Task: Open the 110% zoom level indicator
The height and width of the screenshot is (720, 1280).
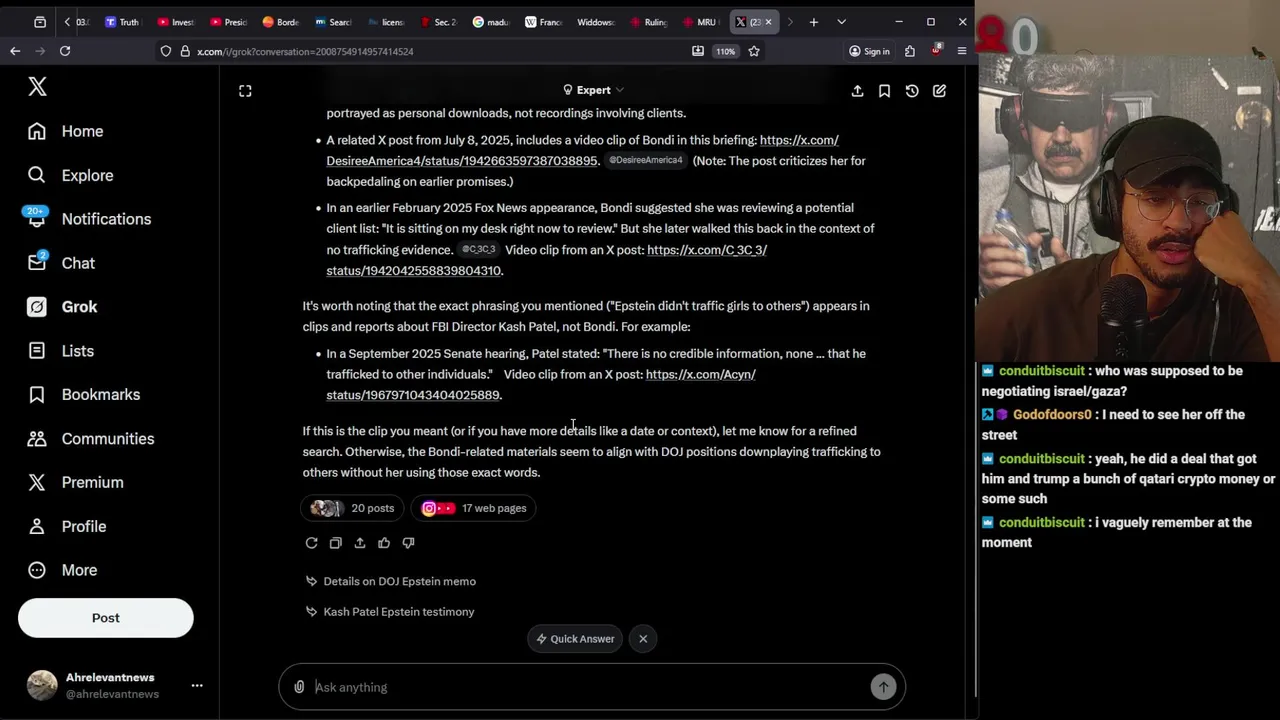Action: coord(726,51)
